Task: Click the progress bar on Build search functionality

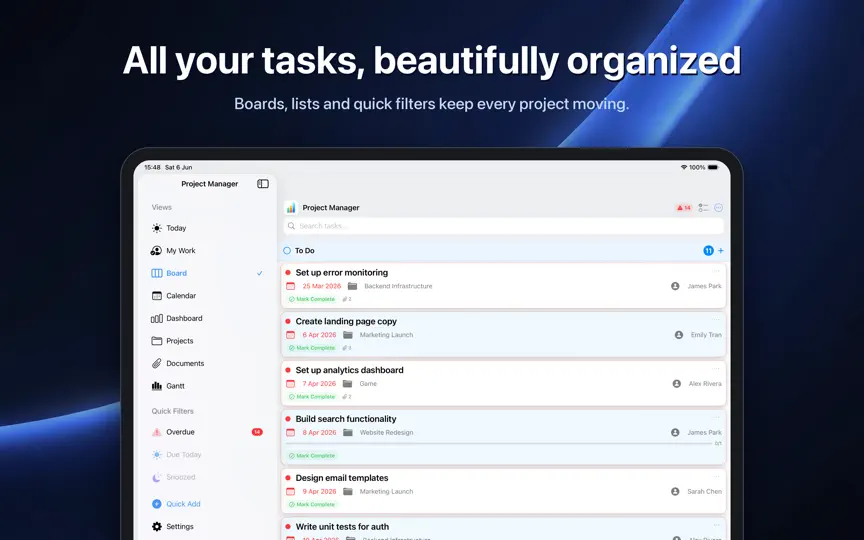Action: (499, 444)
